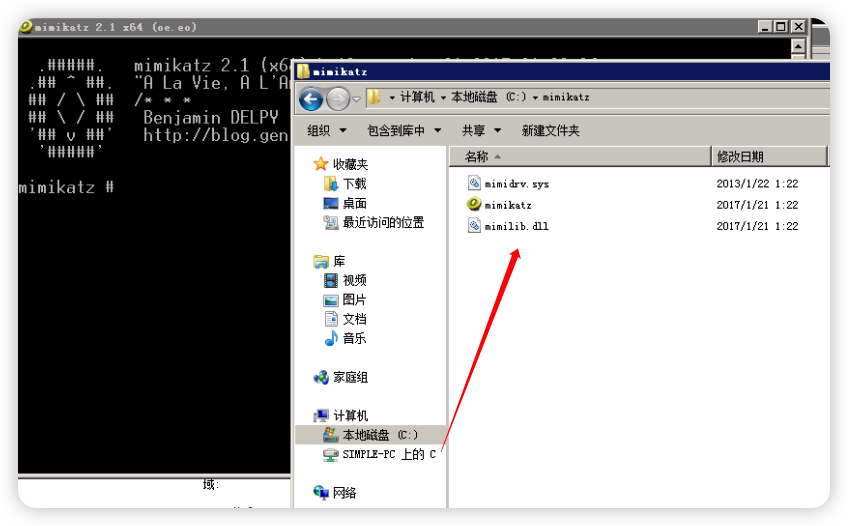848x526 pixels.
Task: Open the 视频 library
Action: coord(355,280)
